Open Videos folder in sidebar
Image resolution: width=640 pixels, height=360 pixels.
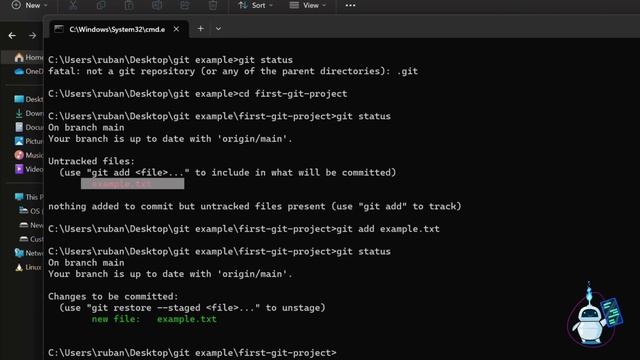(x=29, y=169)
